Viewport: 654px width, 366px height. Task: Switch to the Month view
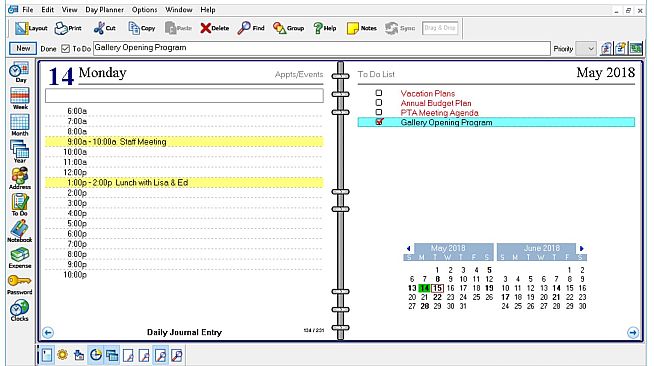pyautogui.click(x=20, y=125)
